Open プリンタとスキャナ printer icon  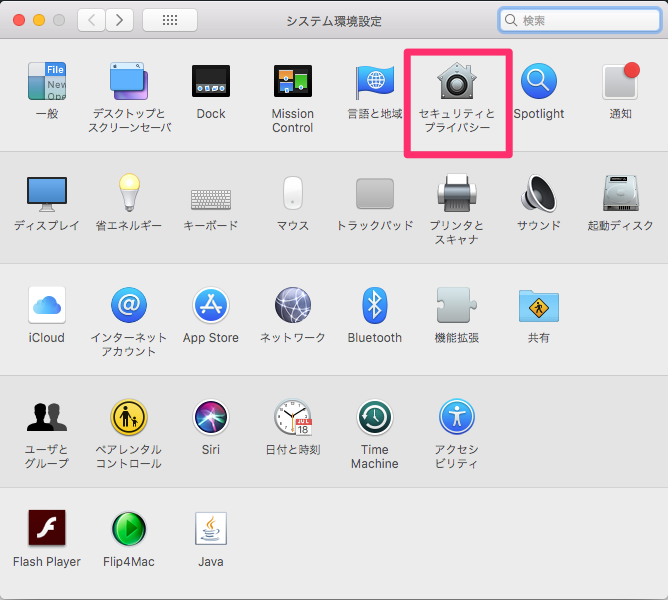pyautogui.click(x=457, y=193)
